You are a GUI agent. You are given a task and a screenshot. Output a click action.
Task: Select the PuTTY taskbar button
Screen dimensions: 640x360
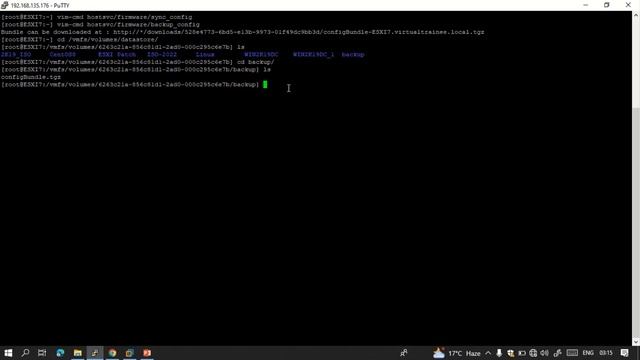[95, 353]
